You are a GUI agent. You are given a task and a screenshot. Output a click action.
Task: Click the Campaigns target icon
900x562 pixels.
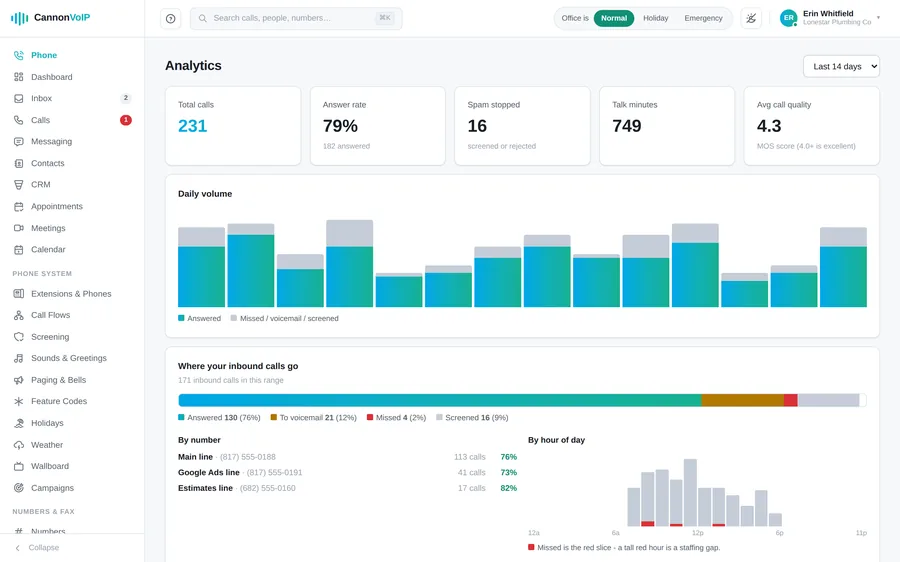click(x=19, y=488)
